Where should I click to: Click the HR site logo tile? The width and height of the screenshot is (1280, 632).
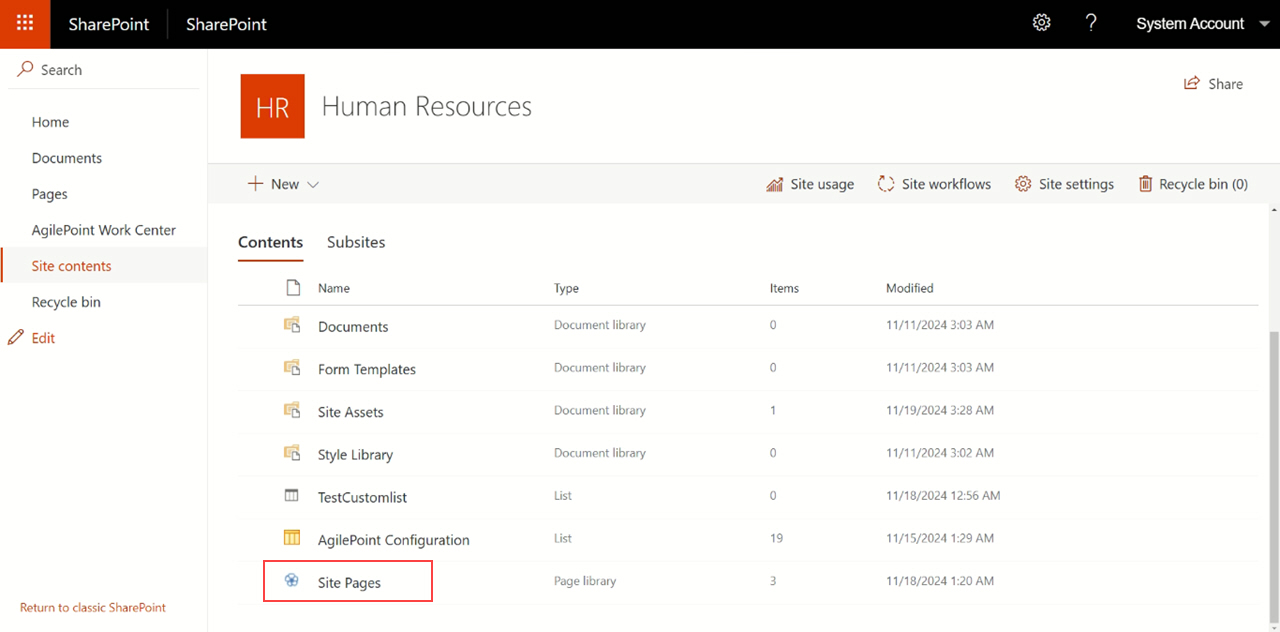pyautogui.click(x=273, y=106)
